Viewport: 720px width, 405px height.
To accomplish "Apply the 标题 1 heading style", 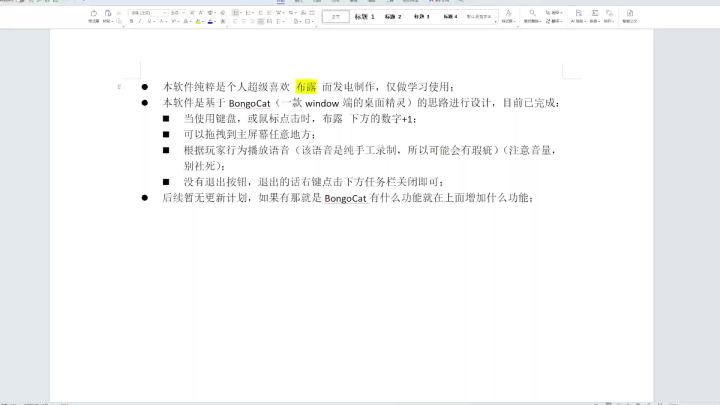I will [365, 17].
